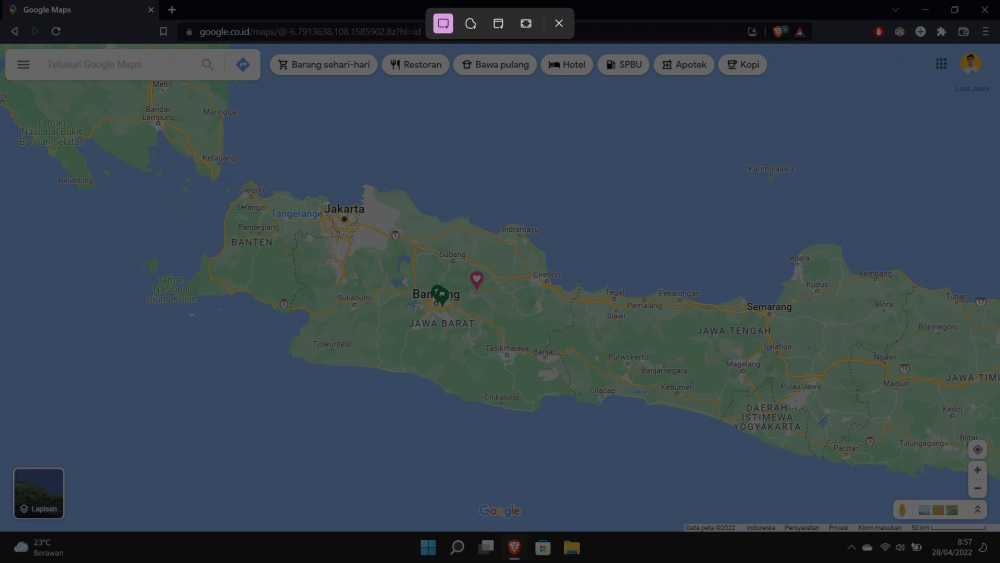Screen dimensions: 1000x563
Task: Click the directions (Rute) icon
Action: (243, 65)
